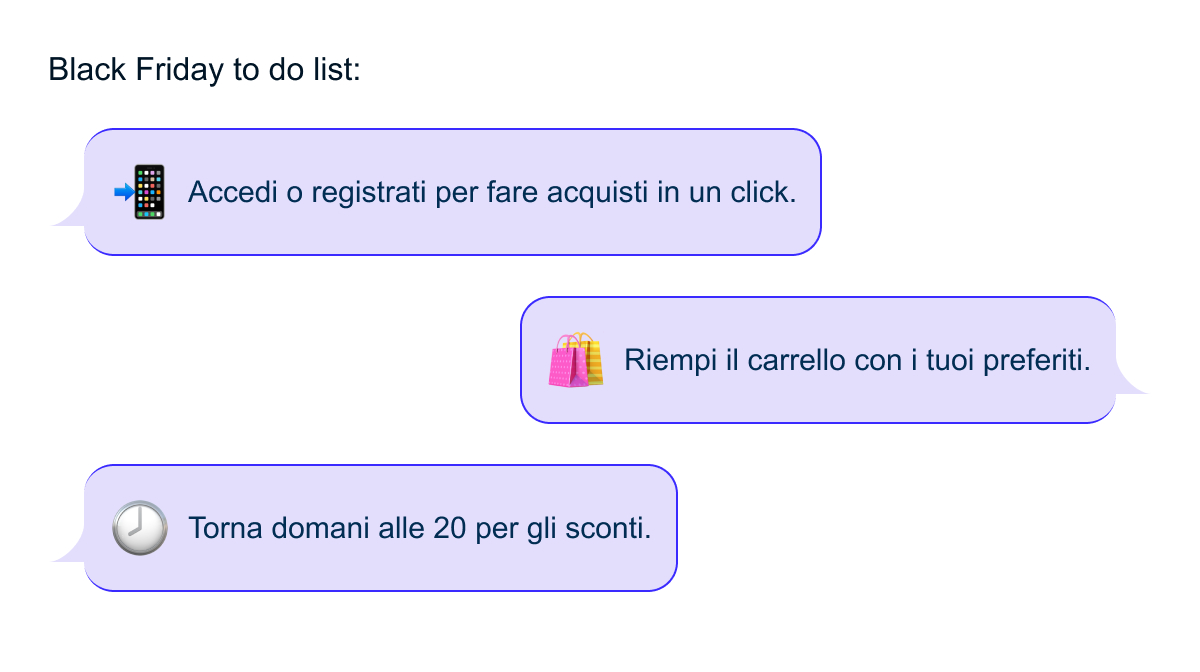Click the word "carrello" in the second bubble
This screenshot has height=672, width=1200.
click(x=795, y=360)
